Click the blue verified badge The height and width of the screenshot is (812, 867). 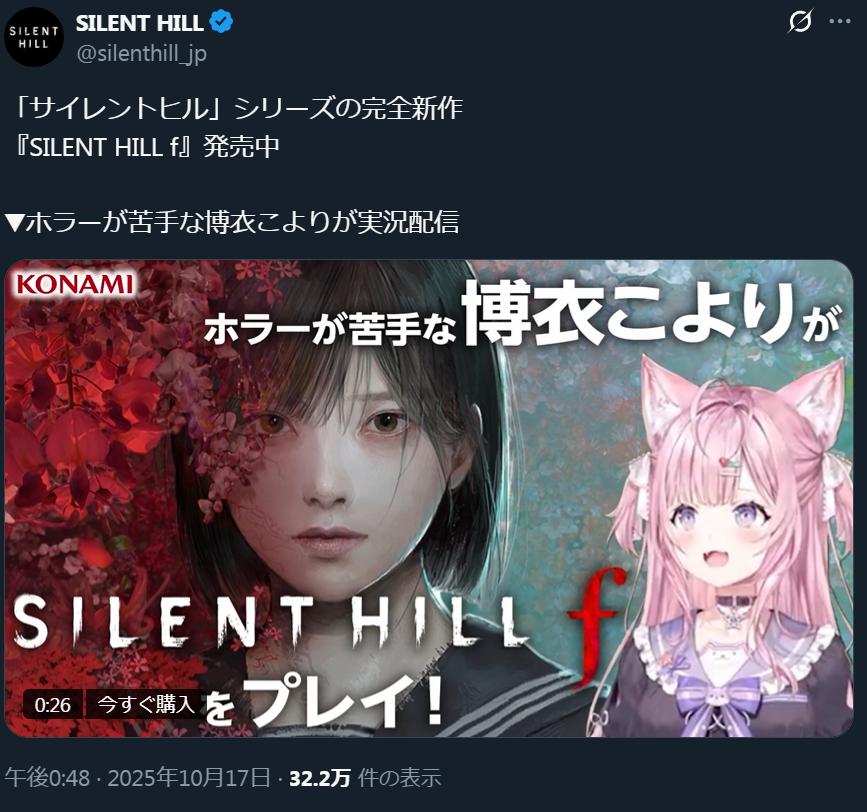[x=221, y=22]
